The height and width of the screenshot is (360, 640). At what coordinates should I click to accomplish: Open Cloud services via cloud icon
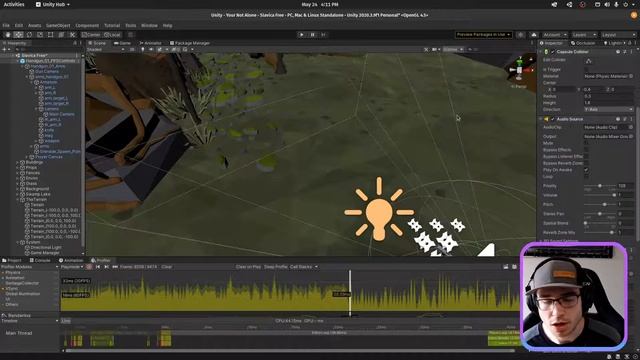pyautogui.click(x=533, y=35)
